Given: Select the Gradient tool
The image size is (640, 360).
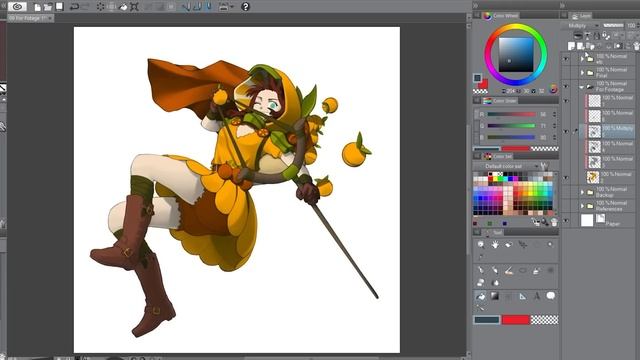Looking at the screenshot, I should pos(495,296).
